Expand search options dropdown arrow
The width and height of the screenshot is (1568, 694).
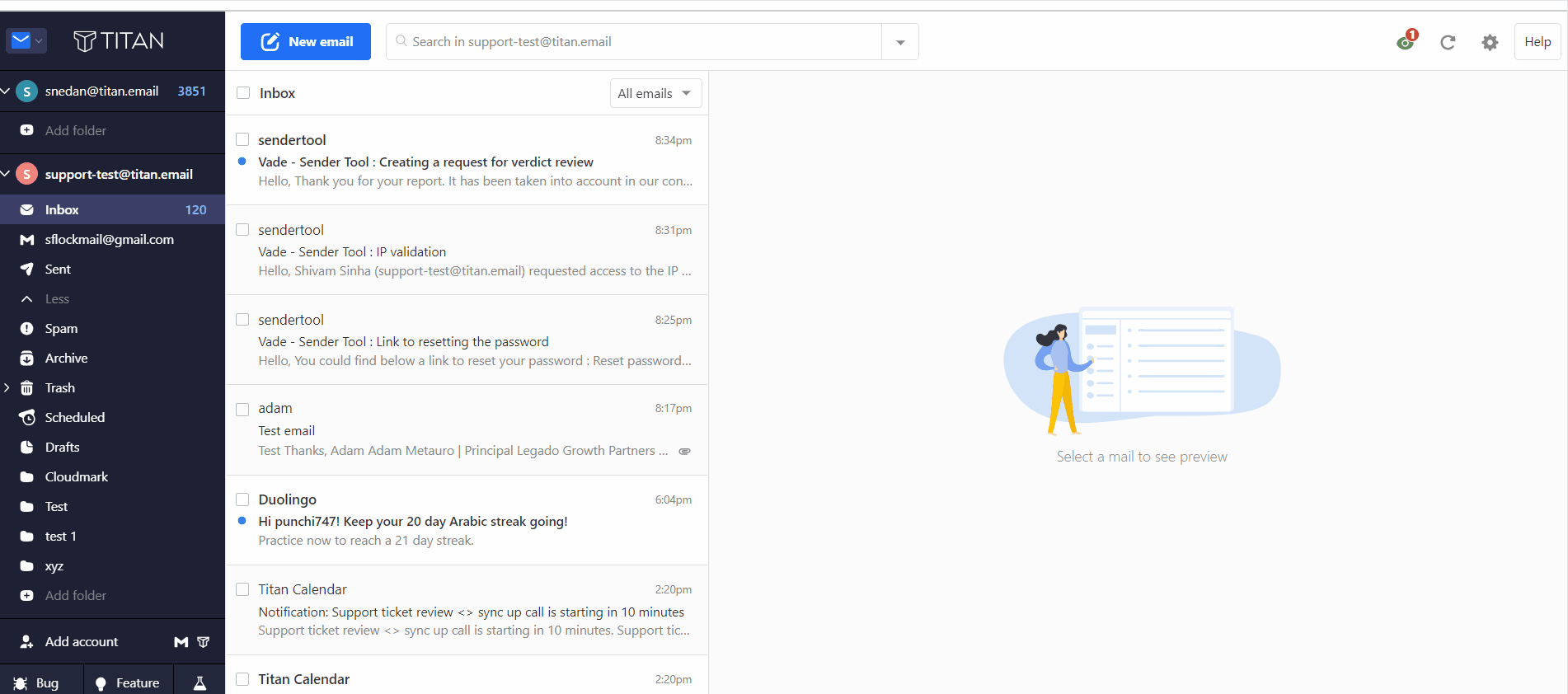click(x=900, y=42)
